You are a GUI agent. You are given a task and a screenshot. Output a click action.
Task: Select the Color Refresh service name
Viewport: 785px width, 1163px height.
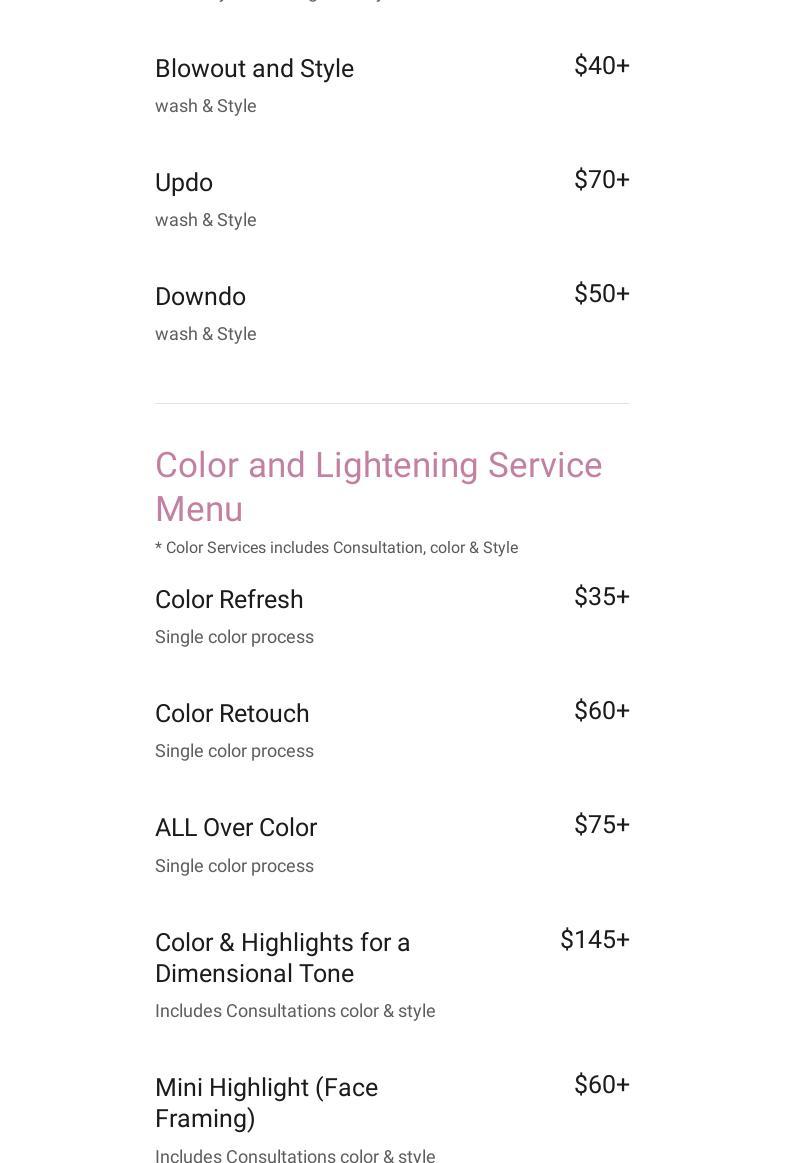tap(229, 599)
